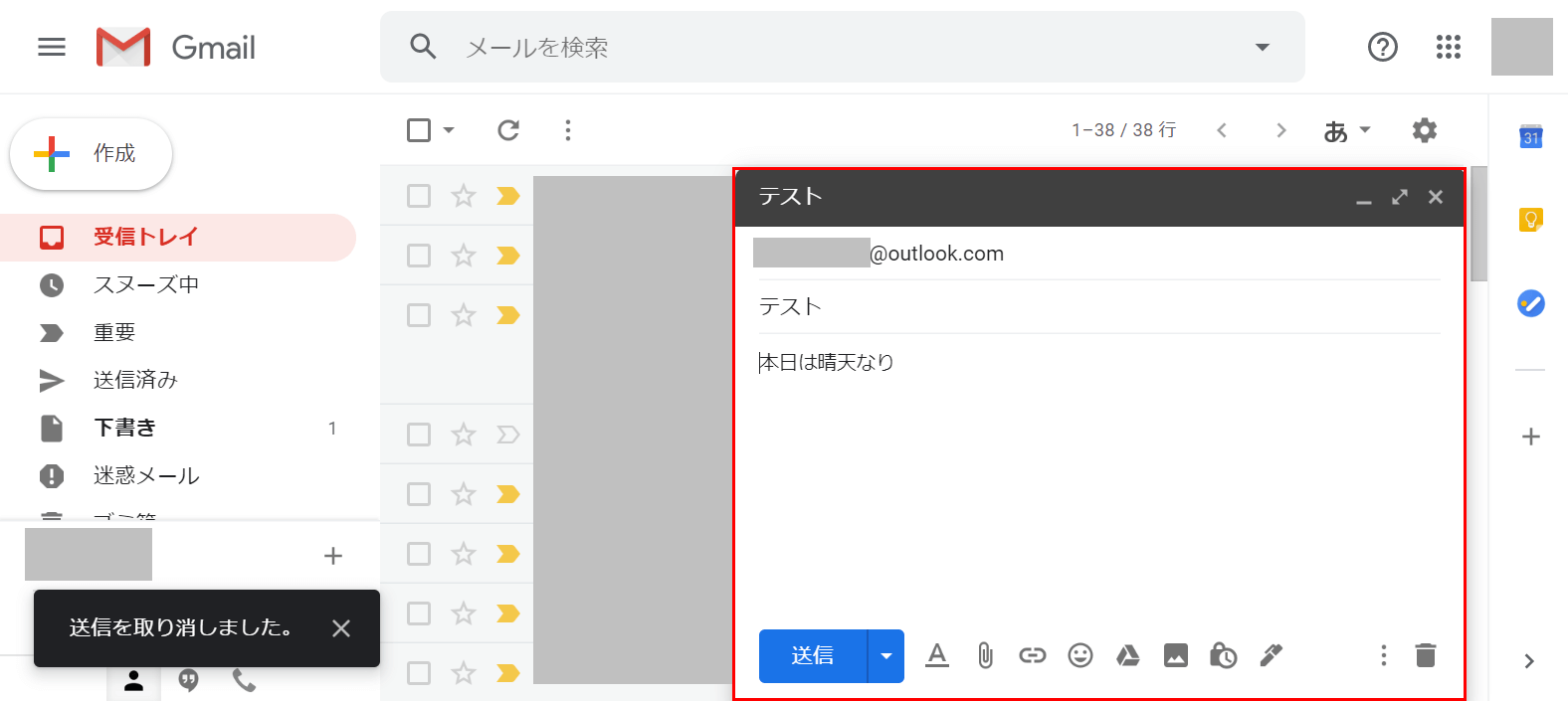This screenshot has height=701, width=1568.
Task: Click the @outlook.com recipient field
Action: 1098,254
